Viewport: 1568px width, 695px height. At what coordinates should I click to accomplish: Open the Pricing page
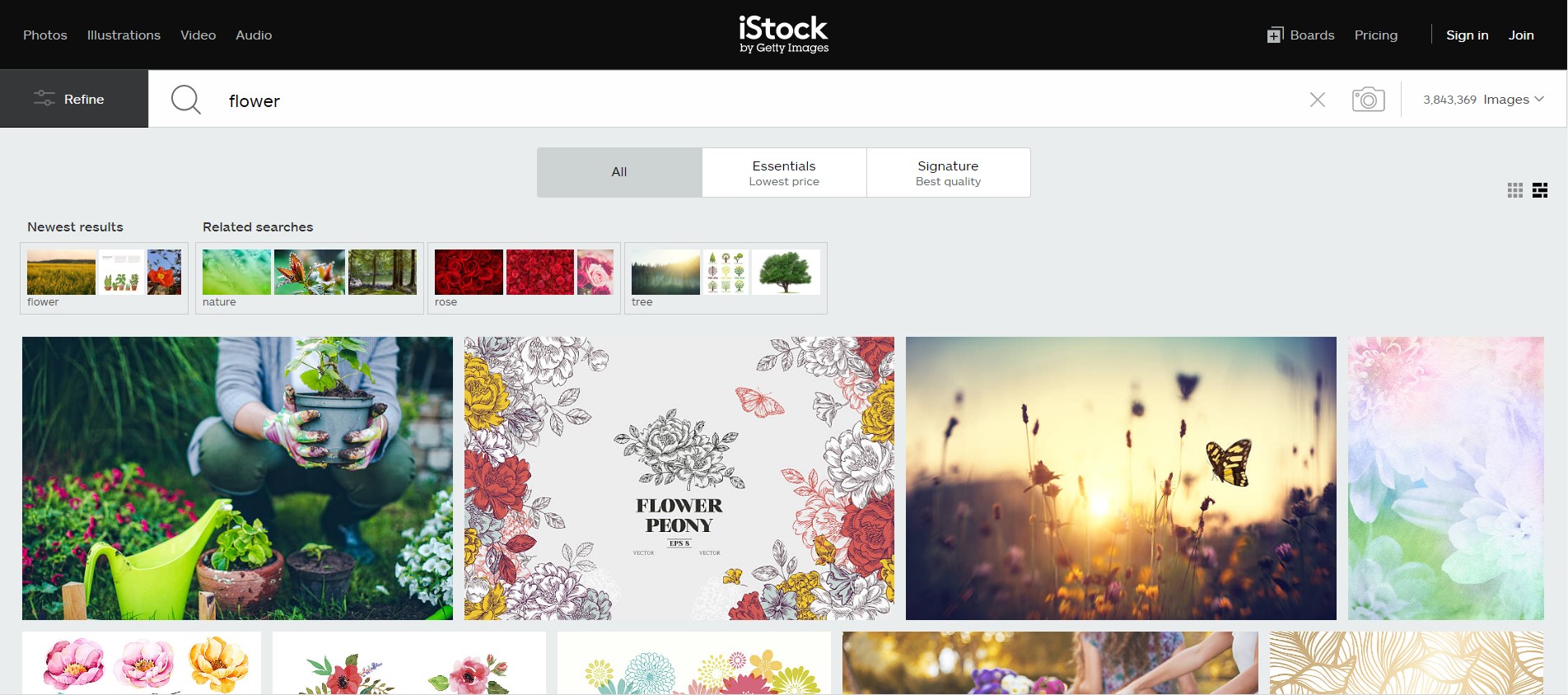[1376, 35]
